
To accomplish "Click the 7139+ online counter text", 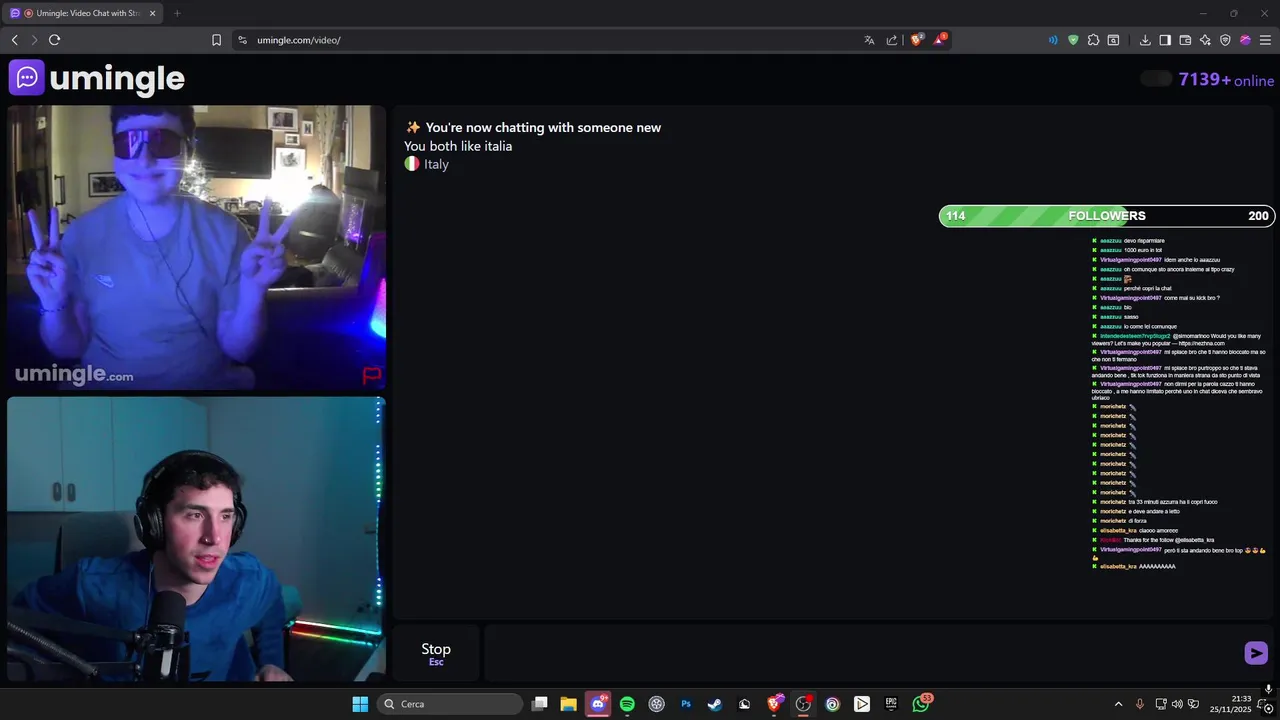I will tap(1226, 80).
